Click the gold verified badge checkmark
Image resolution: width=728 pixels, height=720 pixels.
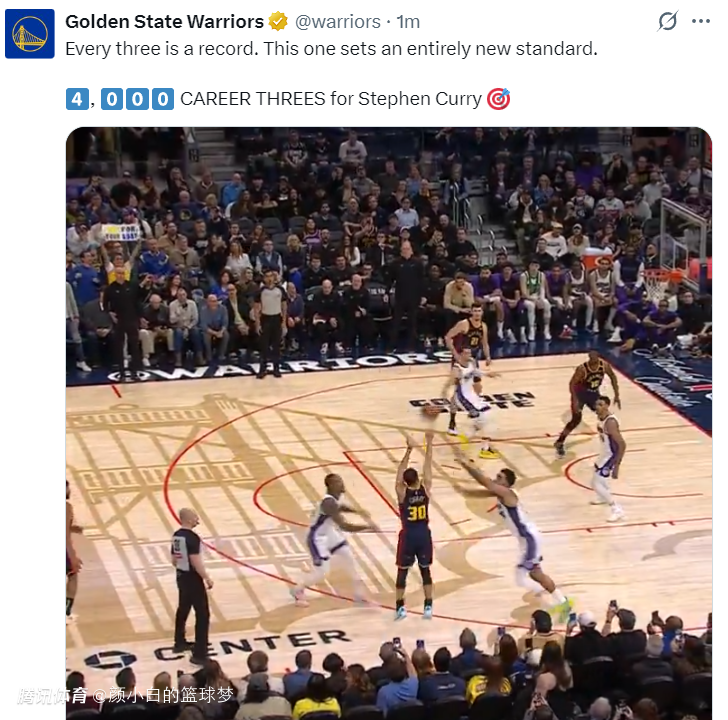[x=278, y=21]
